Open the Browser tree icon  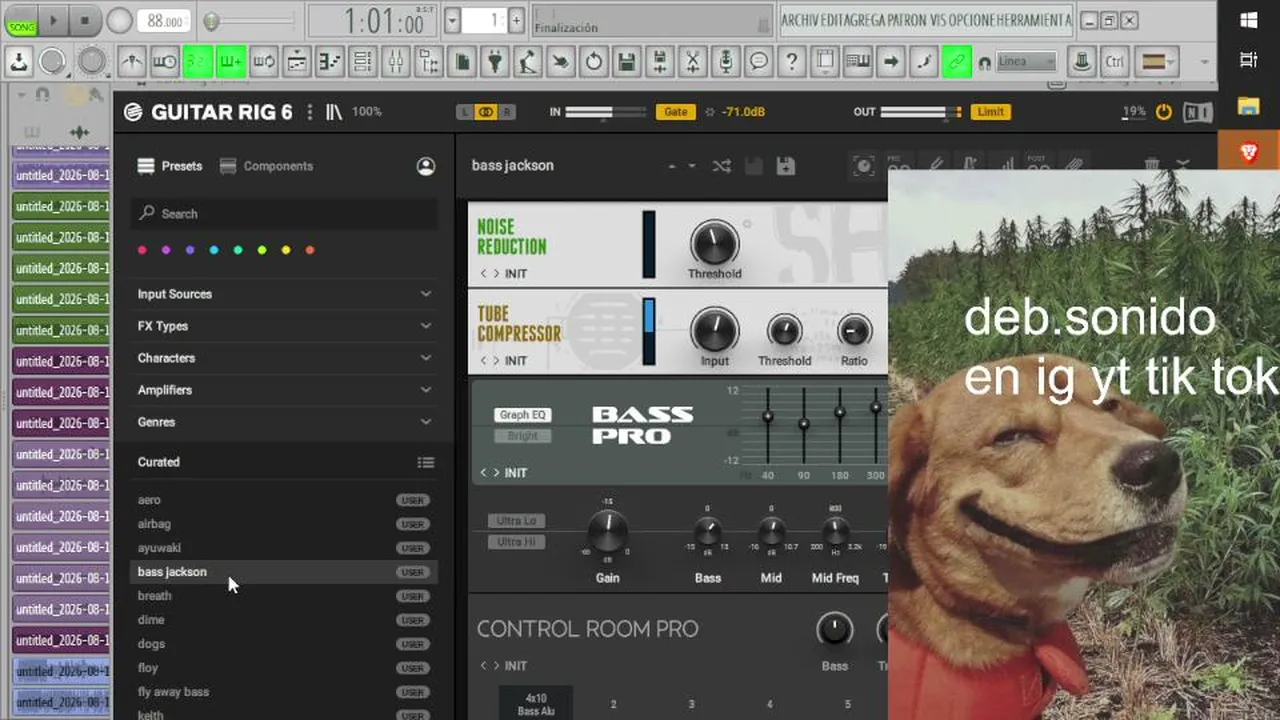429,62
